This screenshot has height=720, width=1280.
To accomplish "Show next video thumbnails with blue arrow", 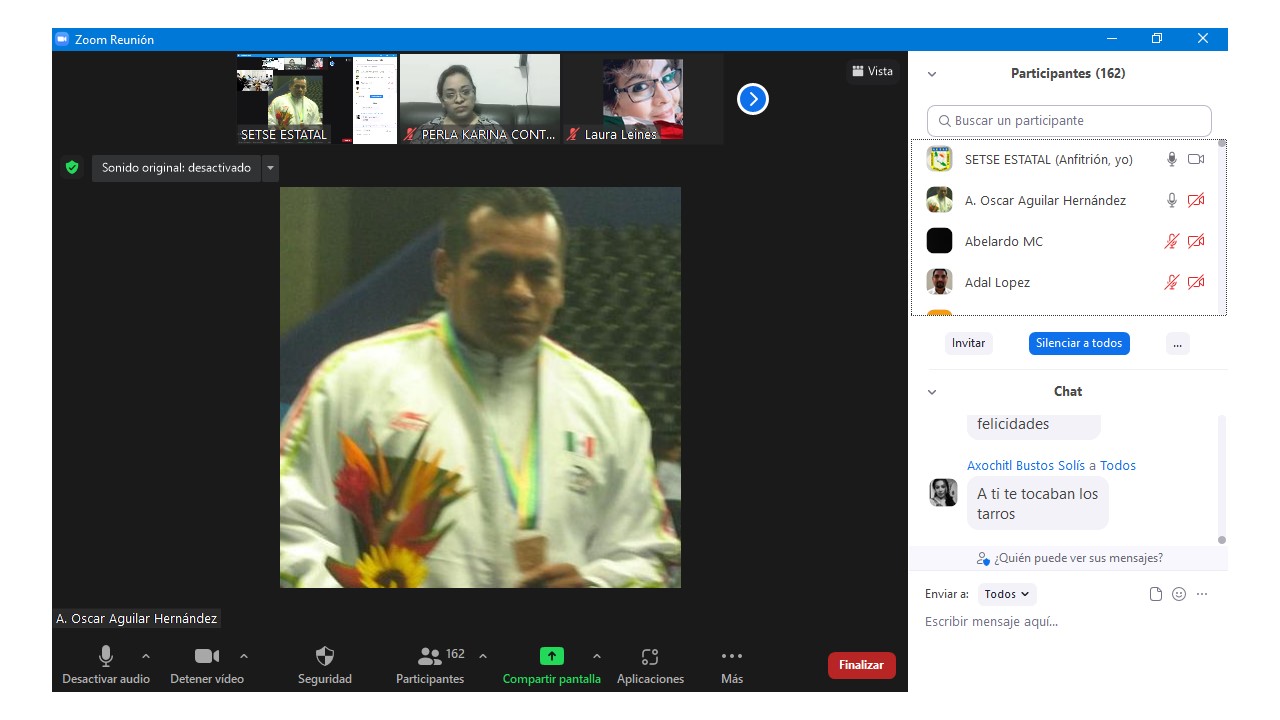I will click(x=753, y=99).
